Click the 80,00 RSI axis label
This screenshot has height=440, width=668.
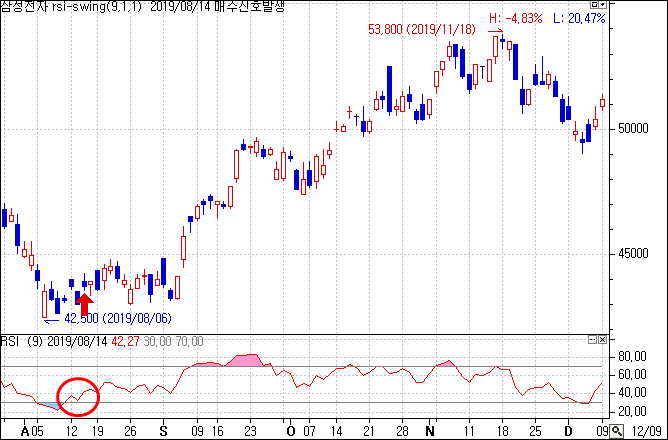coord(632,356)
